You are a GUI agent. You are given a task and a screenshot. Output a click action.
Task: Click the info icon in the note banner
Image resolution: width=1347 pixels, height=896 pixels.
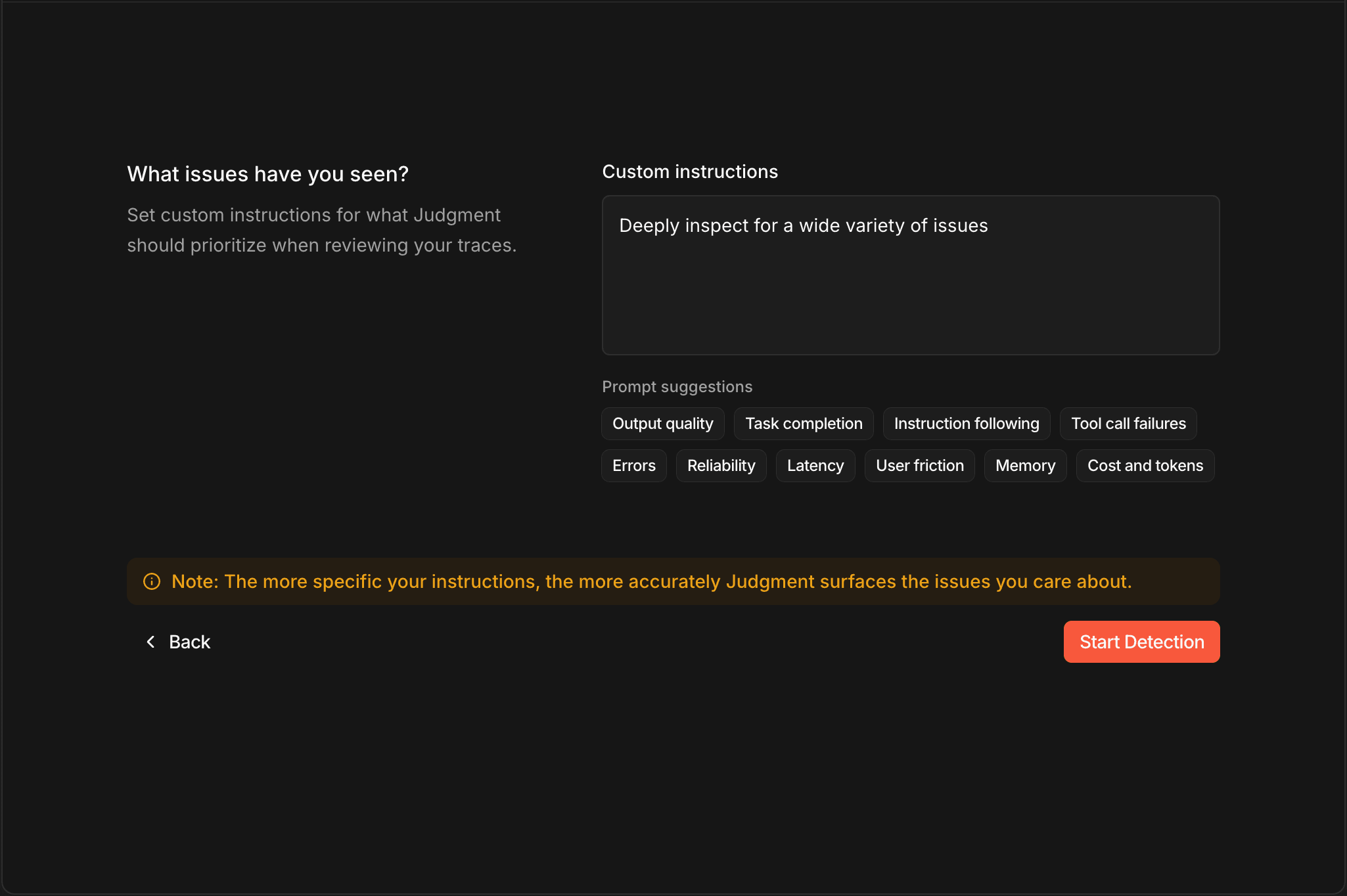[152, 581]
